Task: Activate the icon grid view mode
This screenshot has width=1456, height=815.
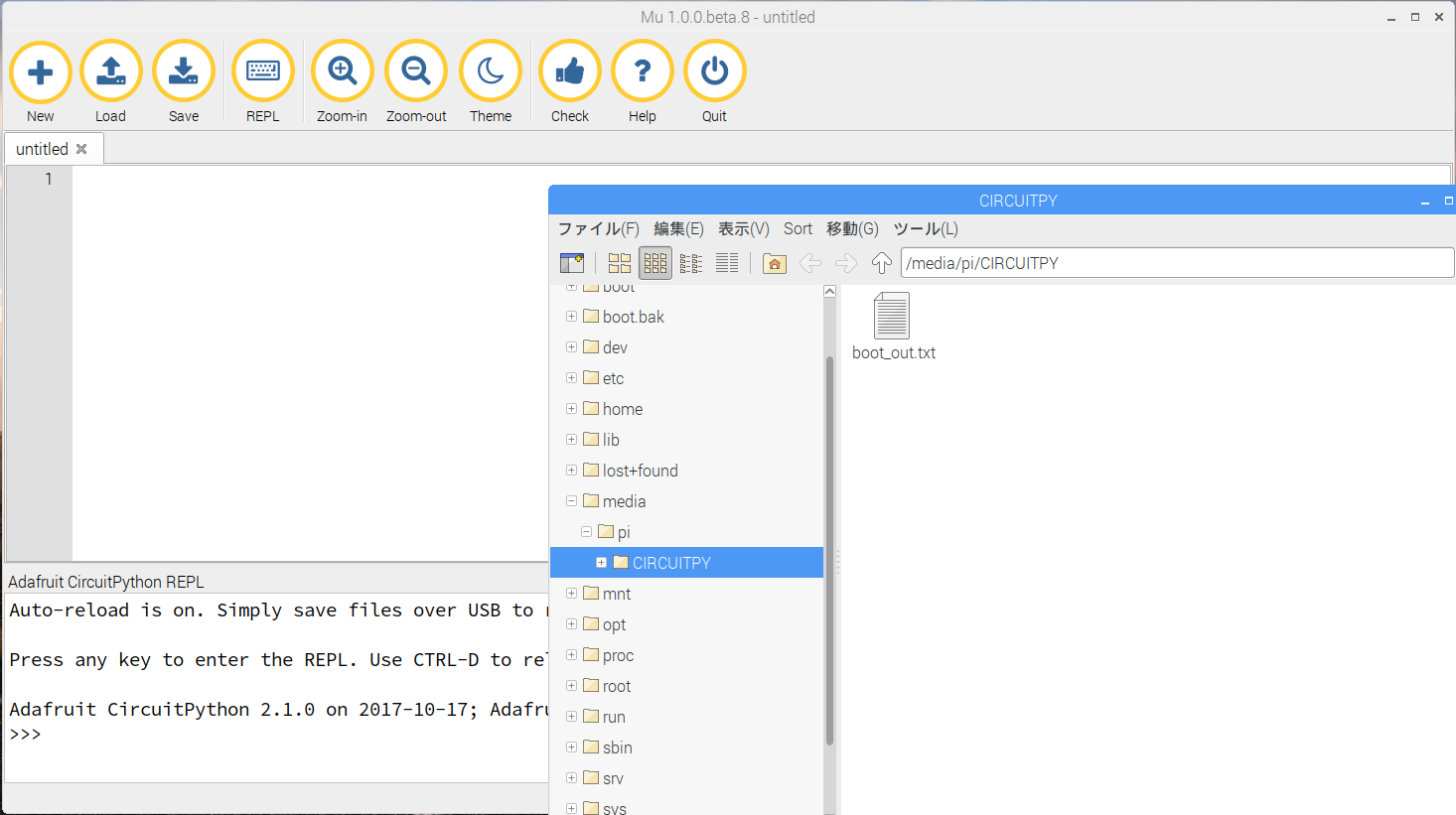Action: [655, 262]
